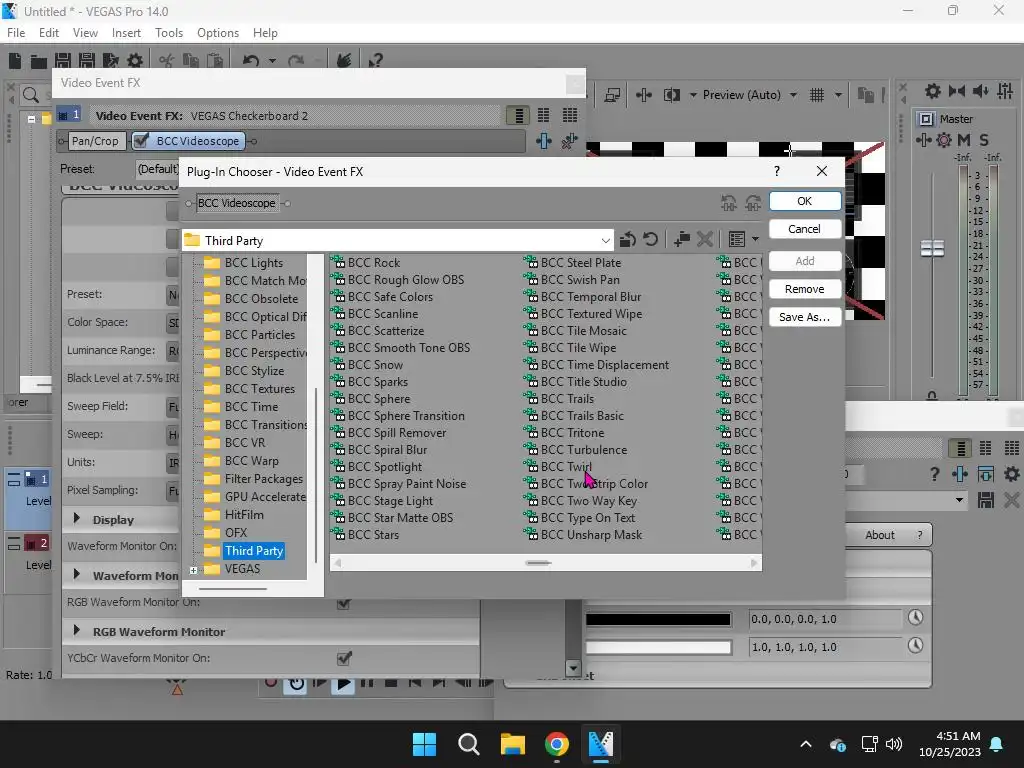The image size is (1024, 768).
Task: Click the Plug-In Chain button in Video Event FX
Action: point(543,140)
